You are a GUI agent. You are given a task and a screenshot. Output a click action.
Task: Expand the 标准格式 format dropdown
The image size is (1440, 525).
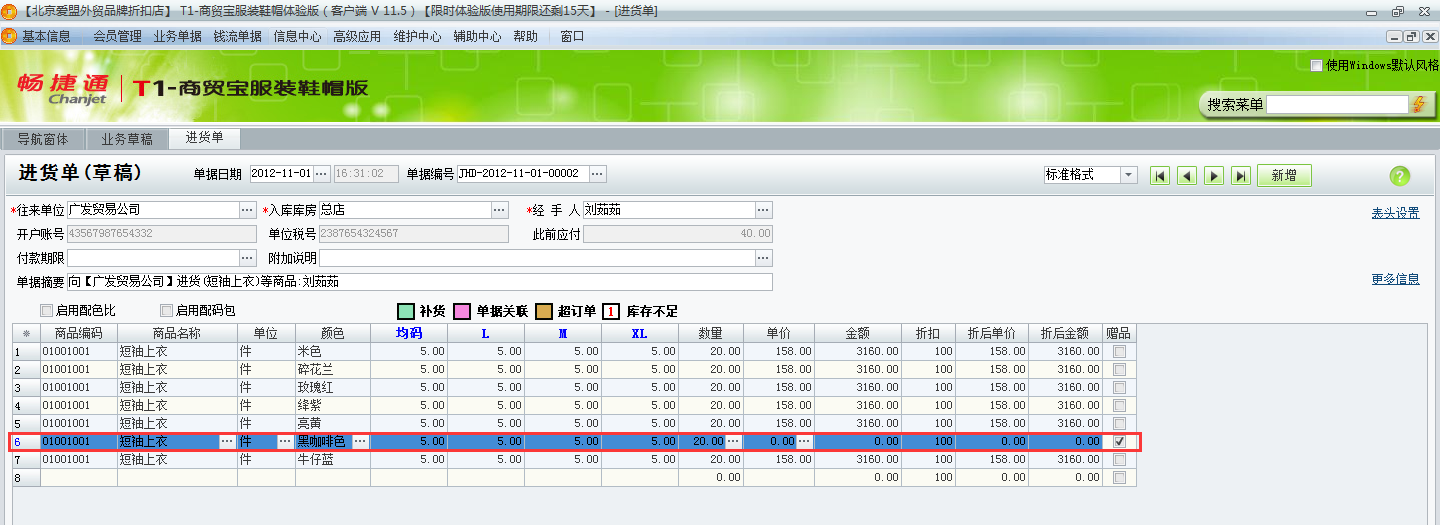(1129, 175)
